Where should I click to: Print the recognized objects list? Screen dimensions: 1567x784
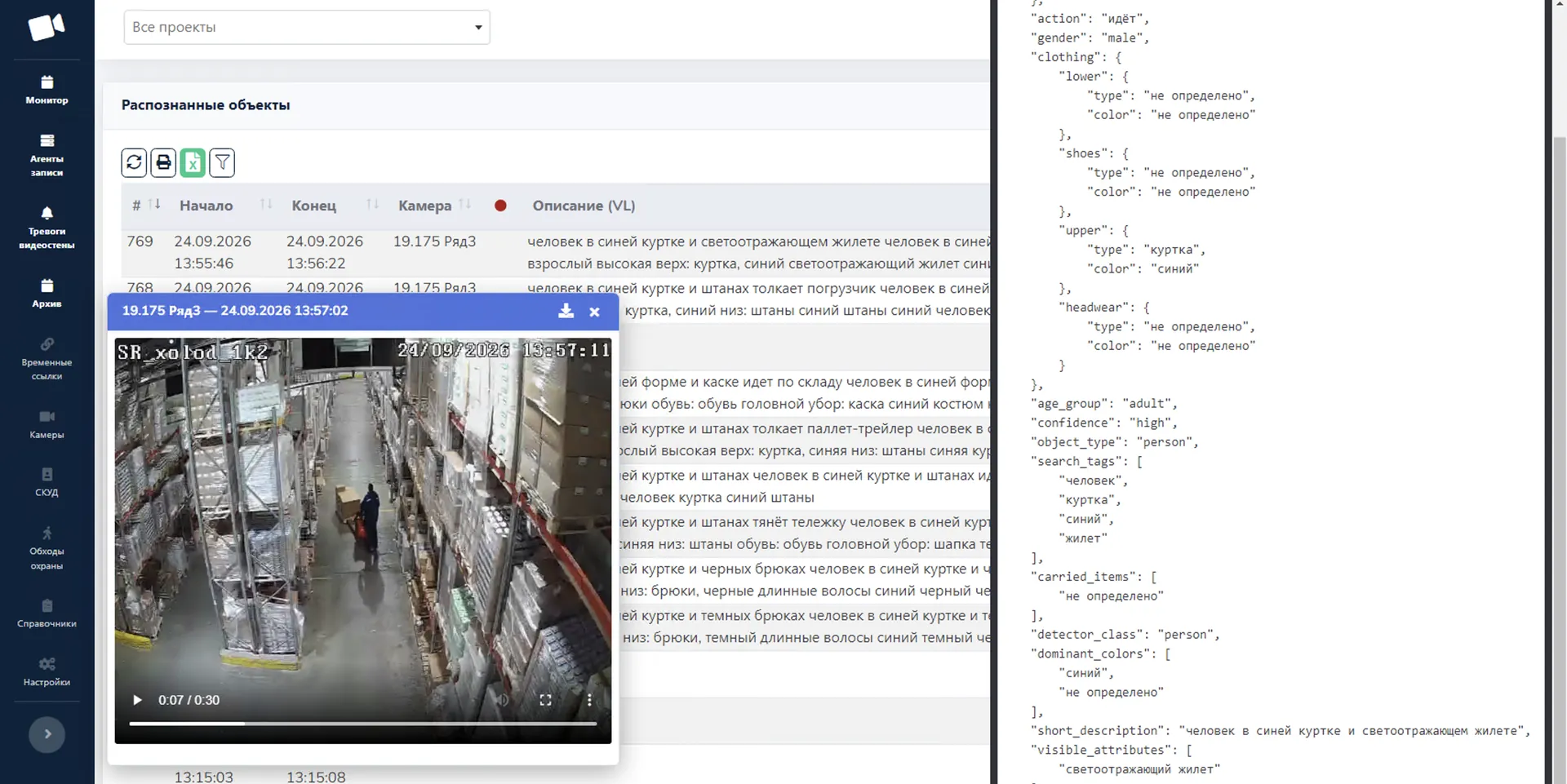pos(163,162)
